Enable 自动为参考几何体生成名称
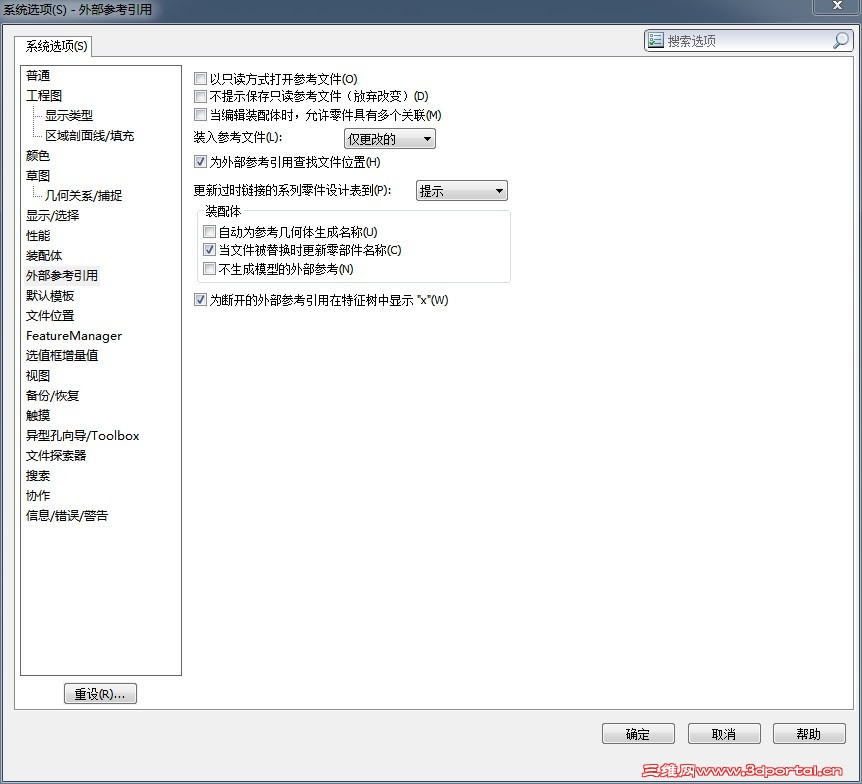862x784 pixels. coord(209,231)
